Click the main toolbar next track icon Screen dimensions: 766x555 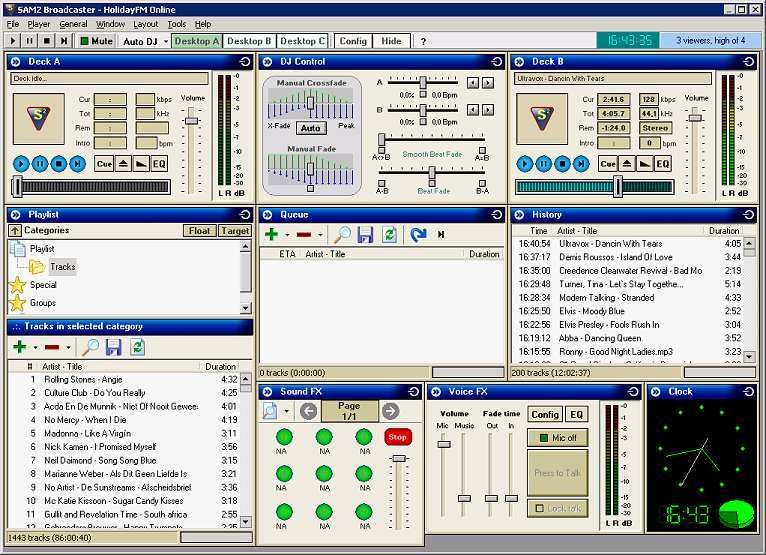[64, 41]
